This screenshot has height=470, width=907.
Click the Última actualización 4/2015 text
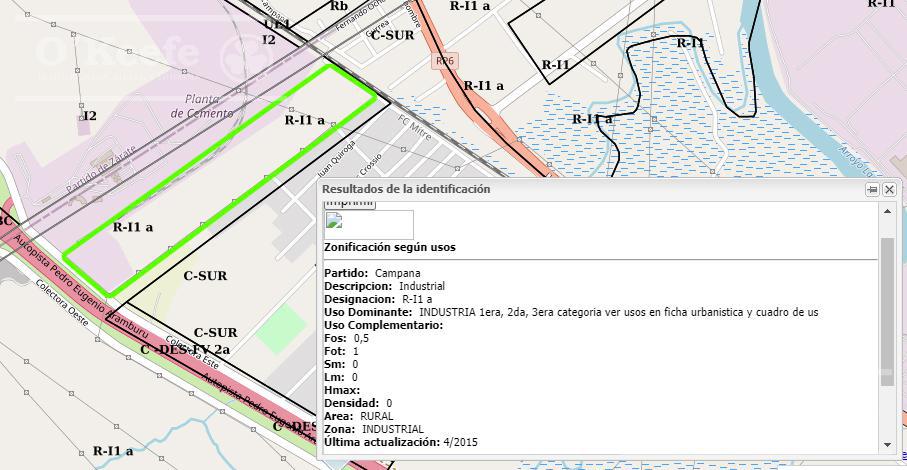401,442
